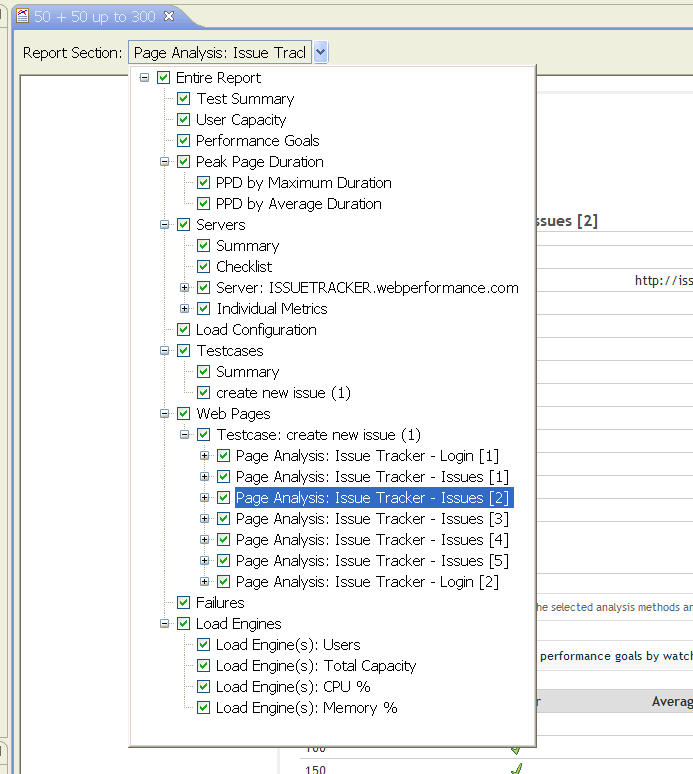Viewport: 693px width, 774px height.
Task: Collapse the Servers node
Action: [164, 225]
